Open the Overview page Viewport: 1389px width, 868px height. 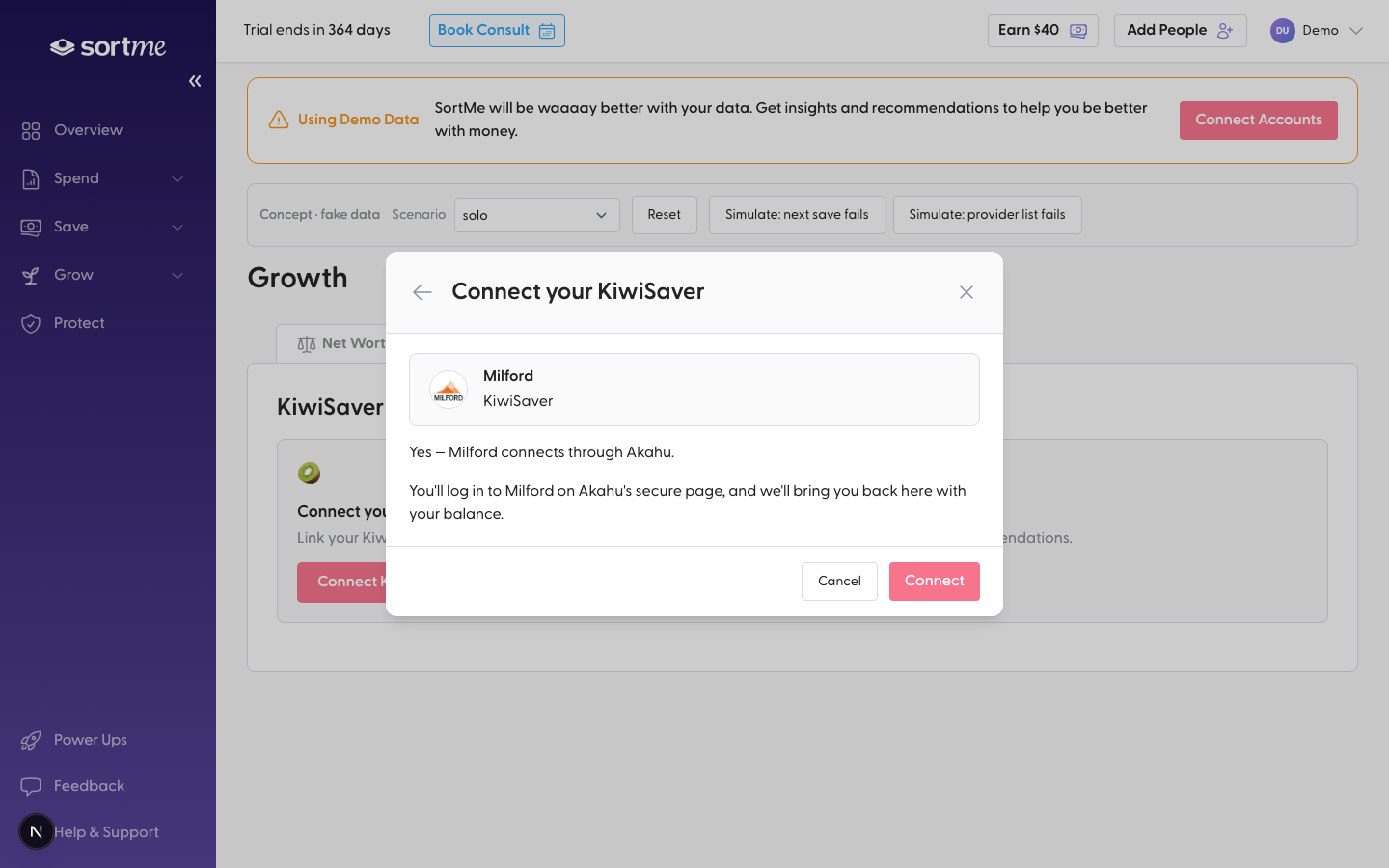[x=88, y=130]
